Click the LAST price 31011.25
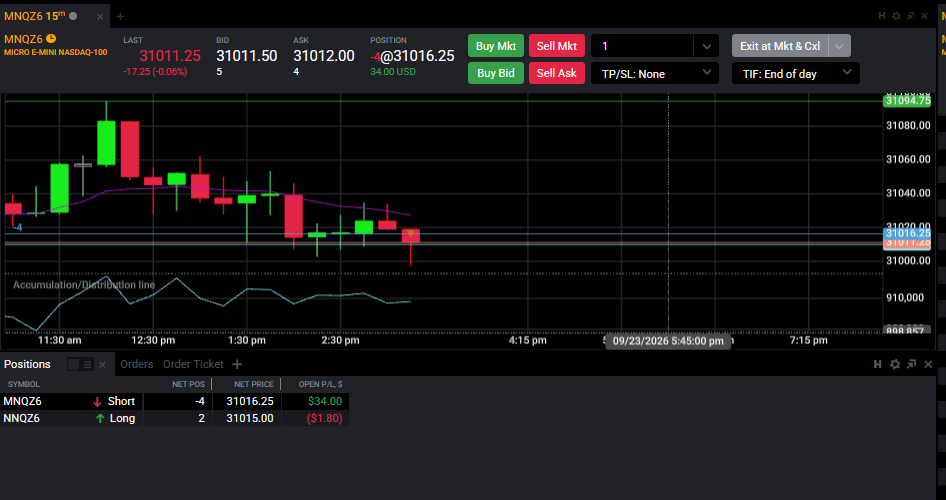946x500 pixels. tap(170, 56)
